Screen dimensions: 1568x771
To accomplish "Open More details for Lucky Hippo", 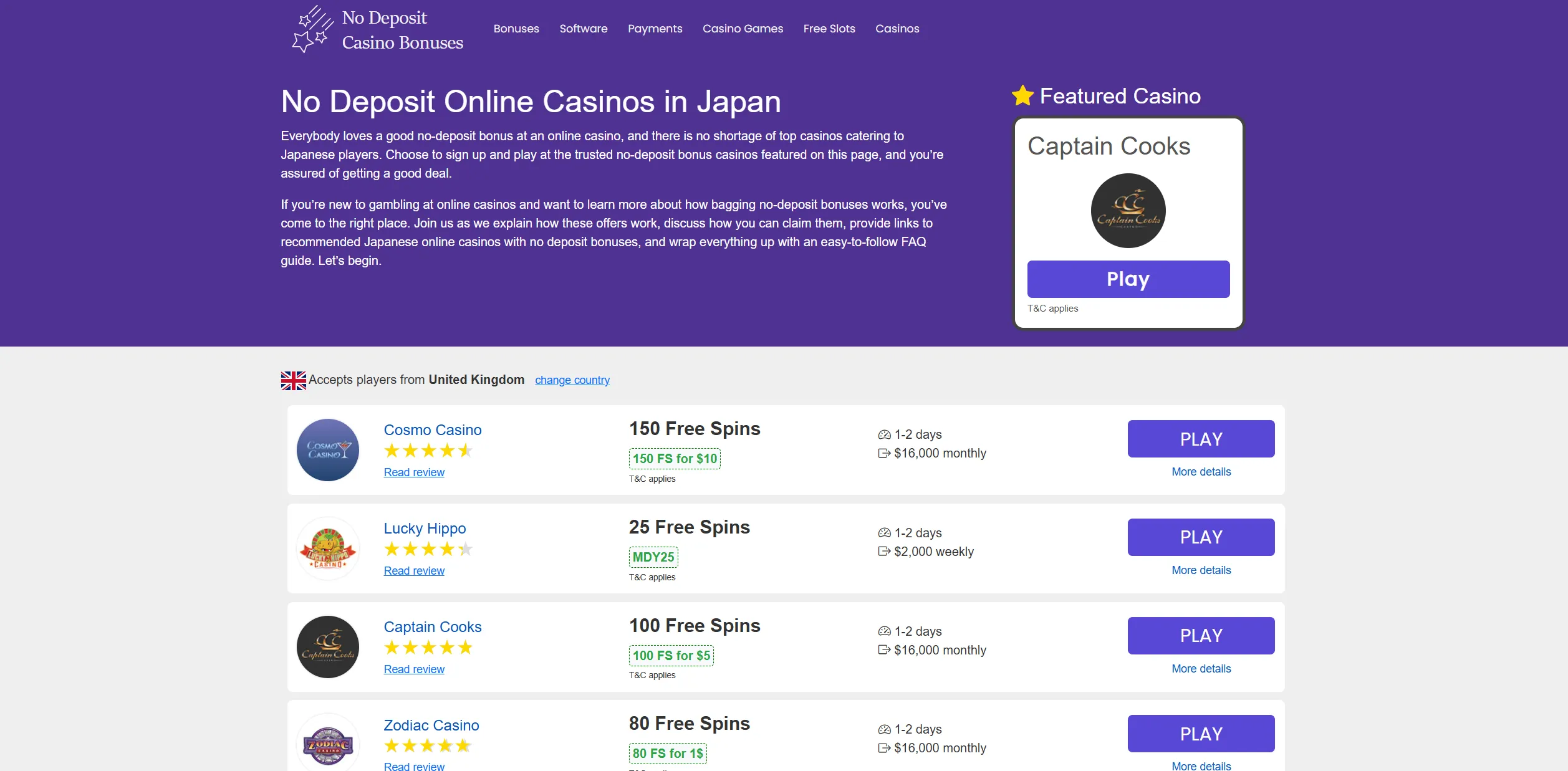I will [1201, 570].
